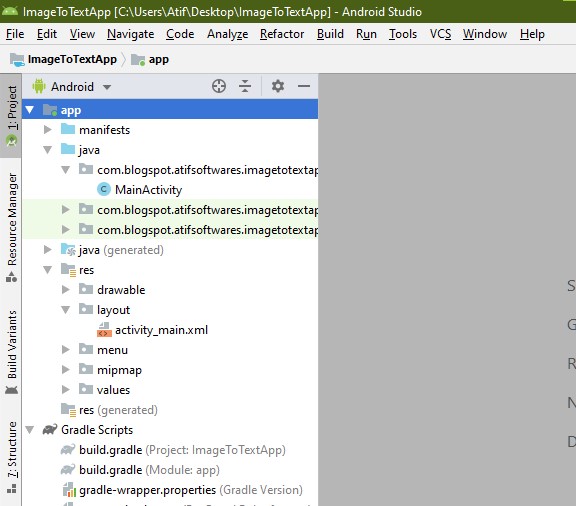This screenshot has width=576, height=506.
Task: Click build.gradle (Project) elephant file icon
Action: coord(68,450)
